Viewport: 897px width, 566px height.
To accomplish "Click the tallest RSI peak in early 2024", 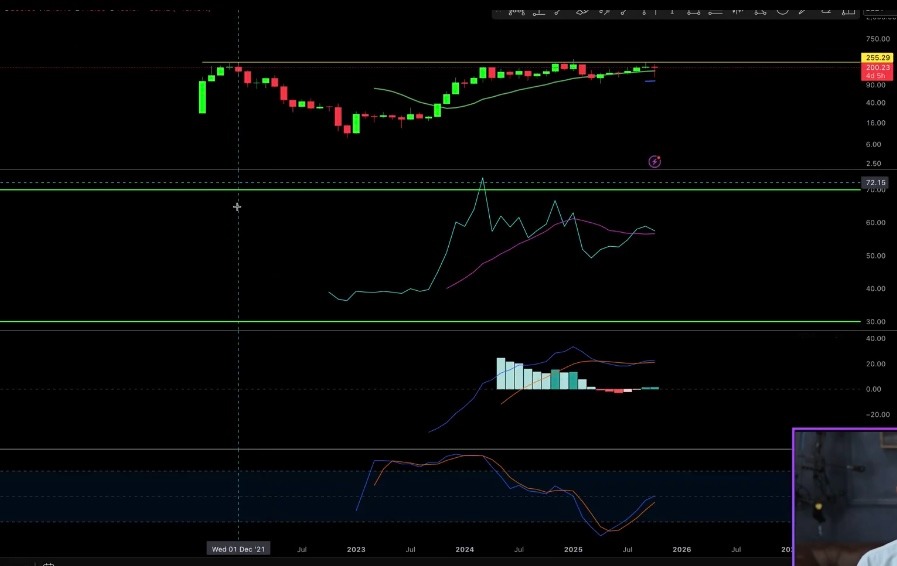I will (x=482, y=179).
